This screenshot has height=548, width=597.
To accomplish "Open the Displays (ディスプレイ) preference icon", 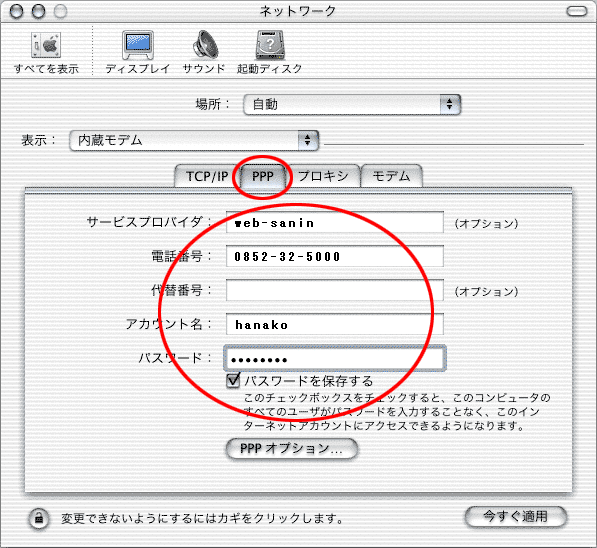I will pos(138,45).
